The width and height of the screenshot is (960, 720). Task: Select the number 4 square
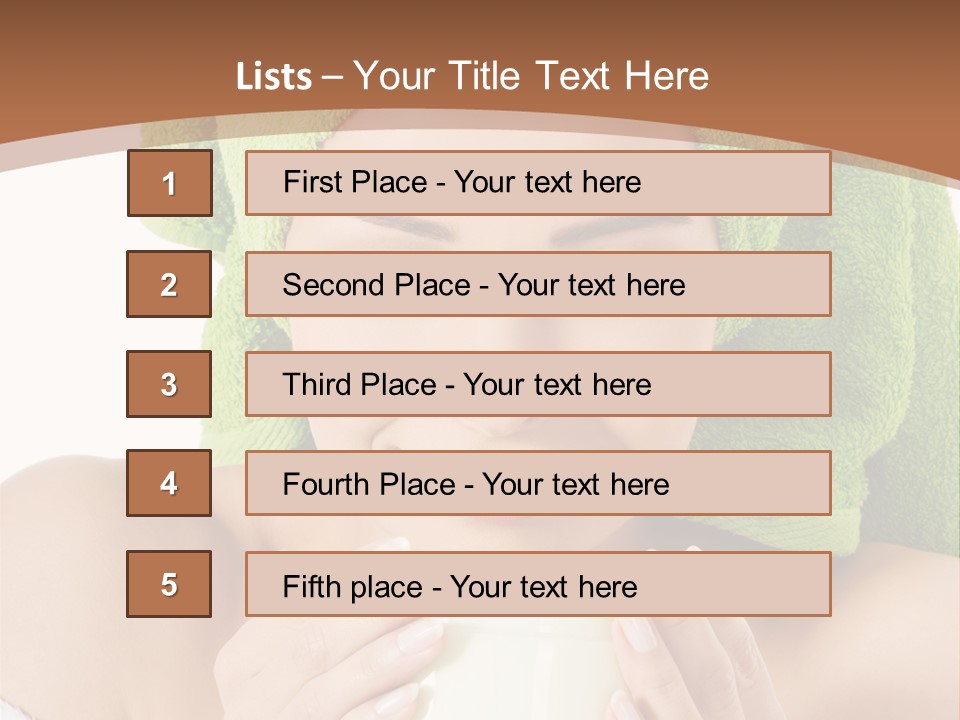169,483
